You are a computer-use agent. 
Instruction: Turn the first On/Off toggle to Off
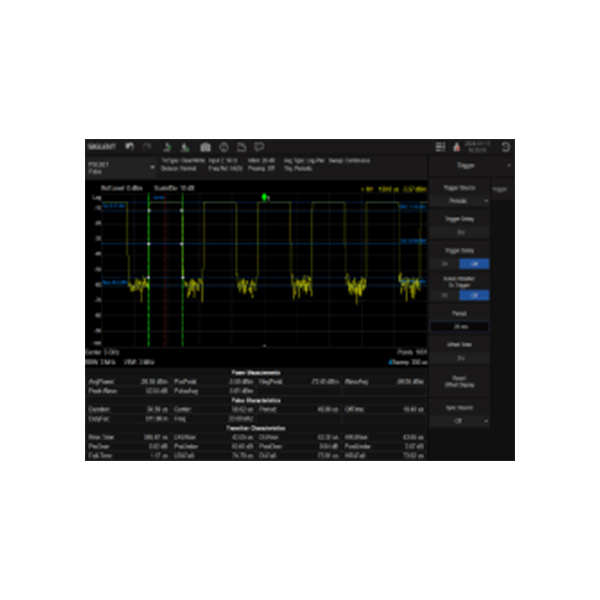[x=474, y=263]
